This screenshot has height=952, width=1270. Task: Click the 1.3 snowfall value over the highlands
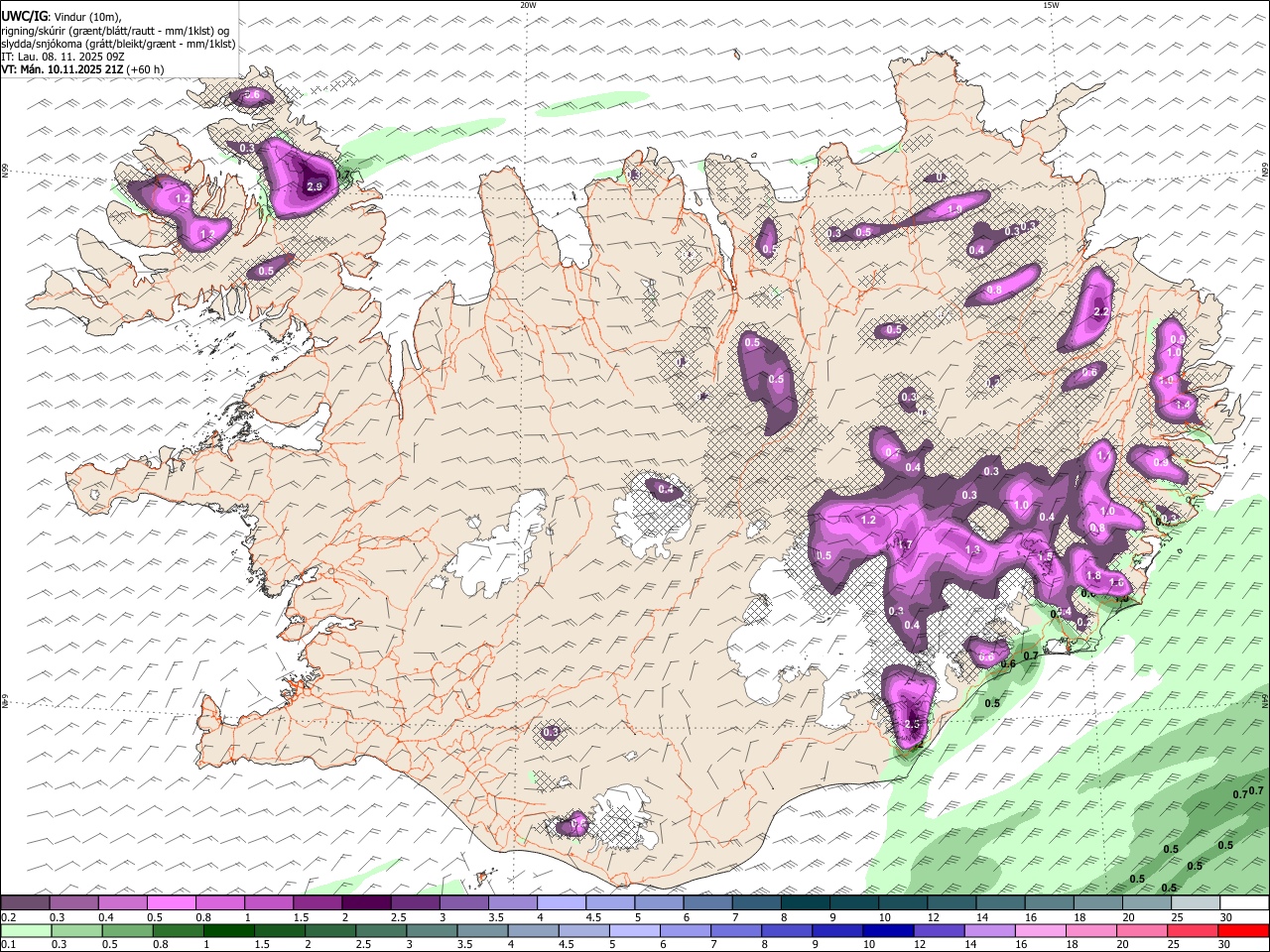coord(972,549)
